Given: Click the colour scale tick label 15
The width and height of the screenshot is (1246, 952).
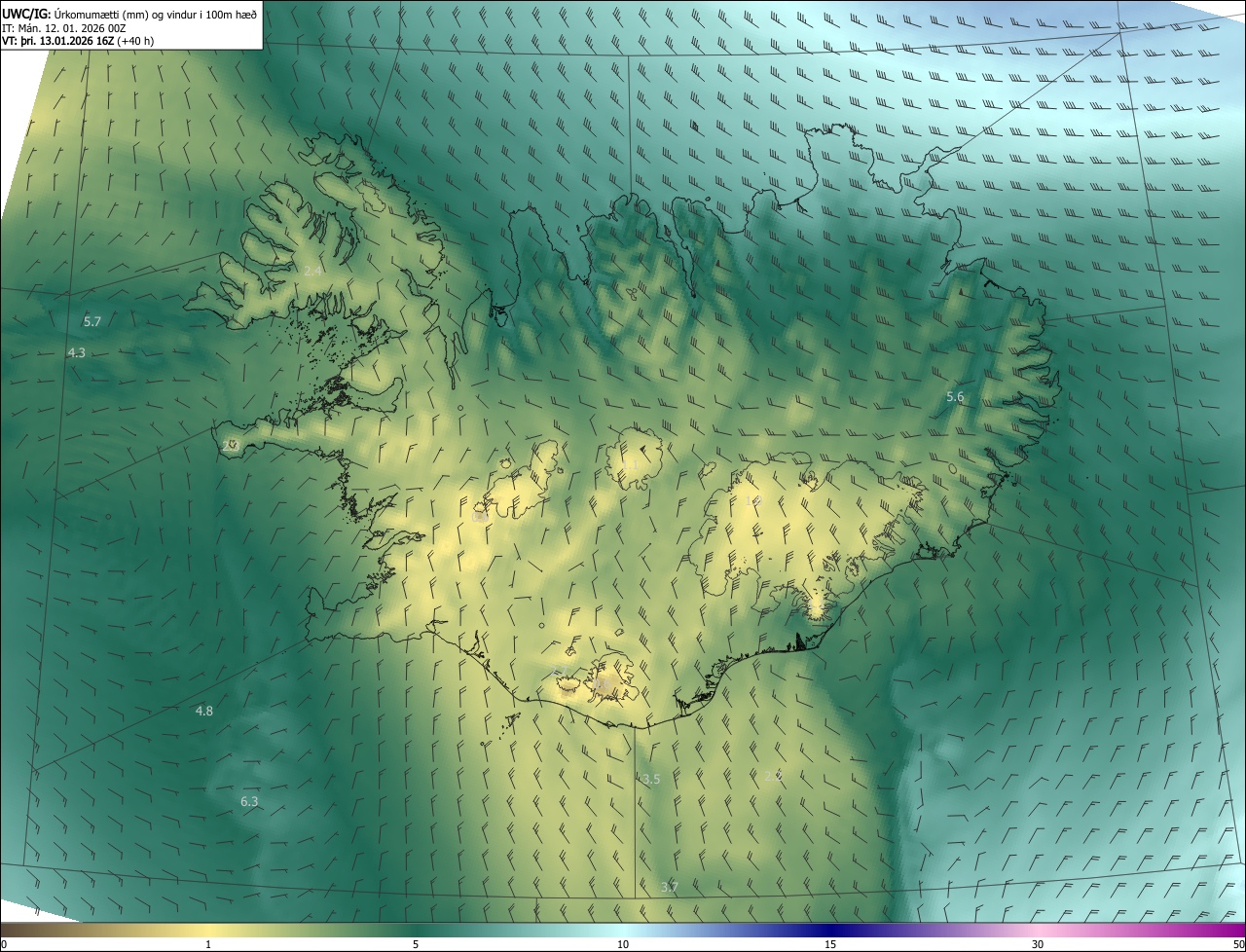Looking at the screenshot, I should click(x=830, y=944).
